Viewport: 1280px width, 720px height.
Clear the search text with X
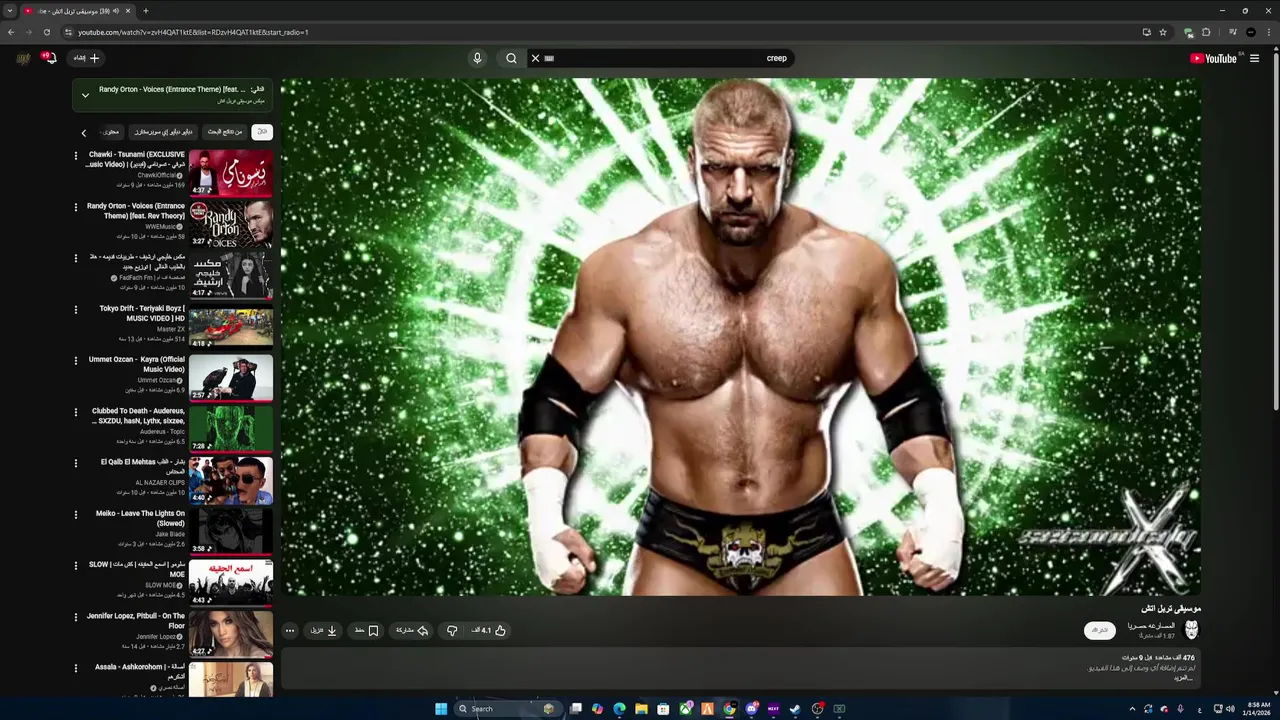[x=535, y=58]
